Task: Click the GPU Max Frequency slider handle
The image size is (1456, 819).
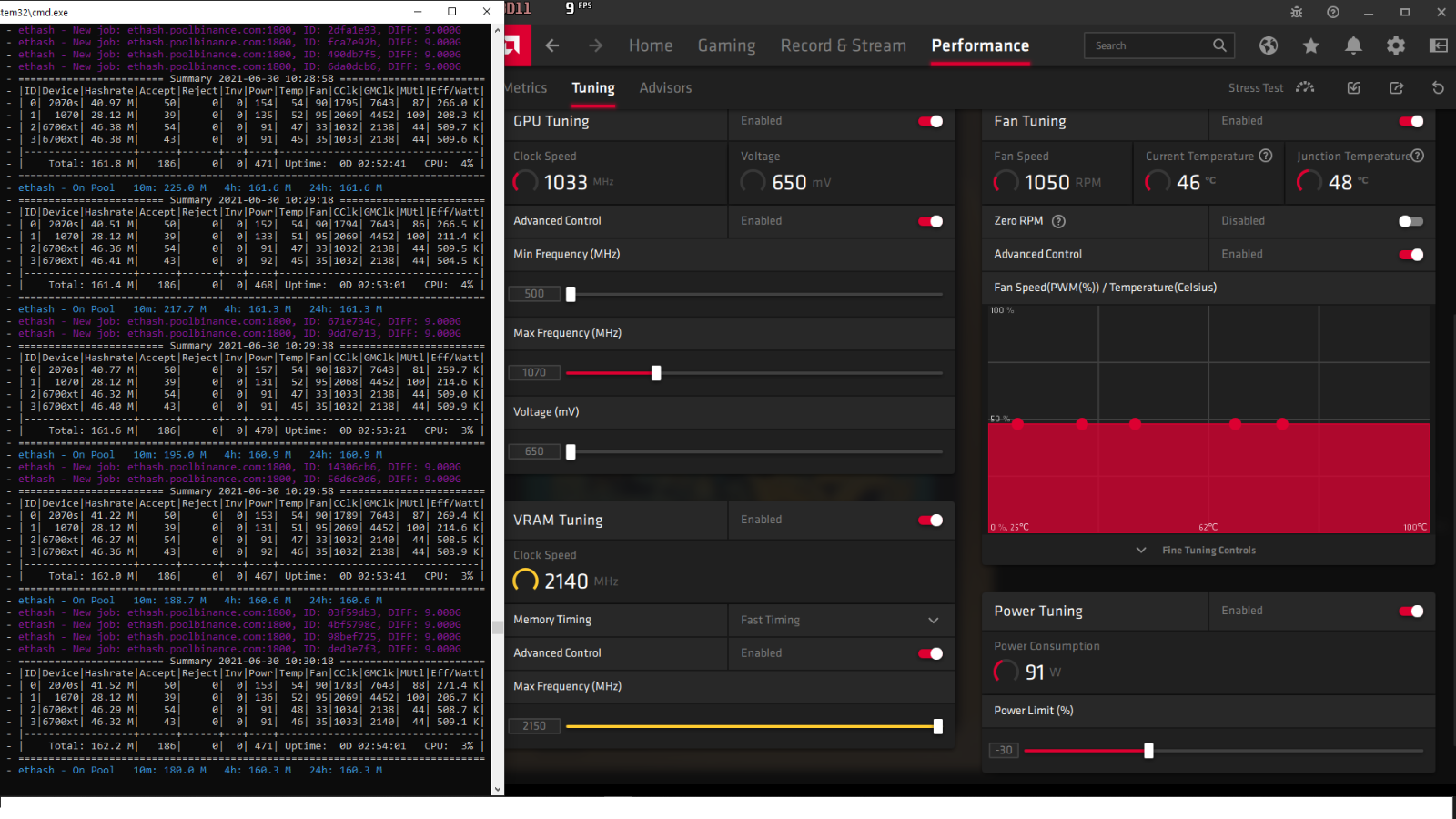Action: [x=656, y=373]
